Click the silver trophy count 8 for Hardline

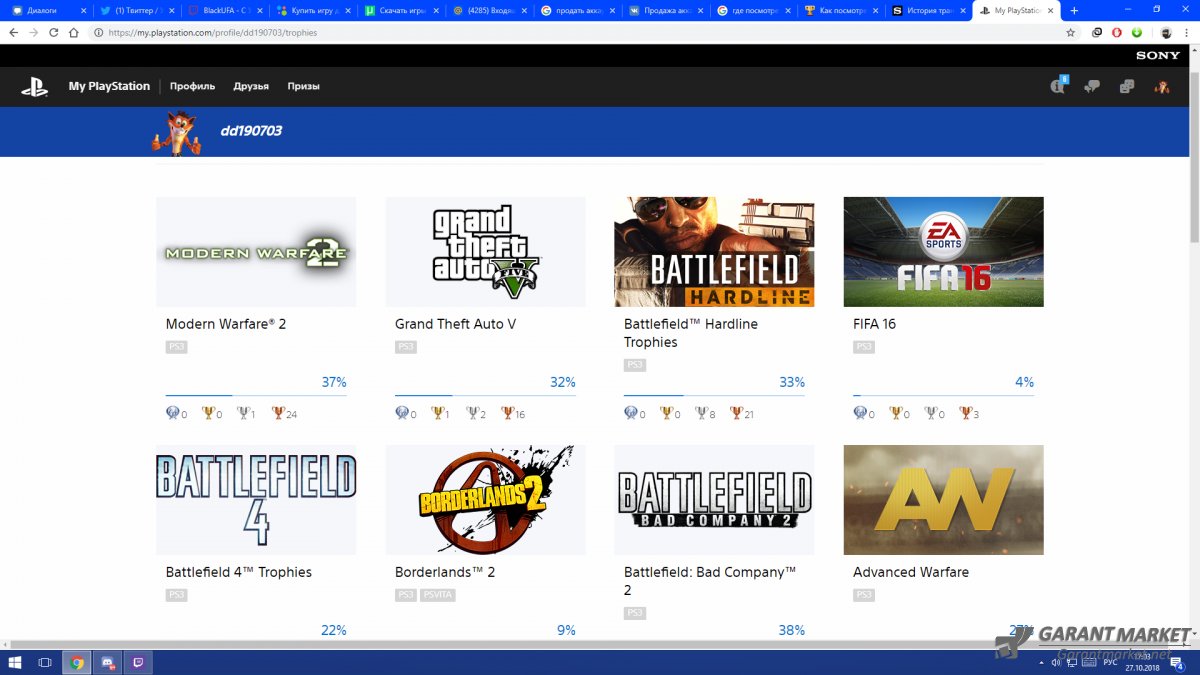tap(711, 414)
